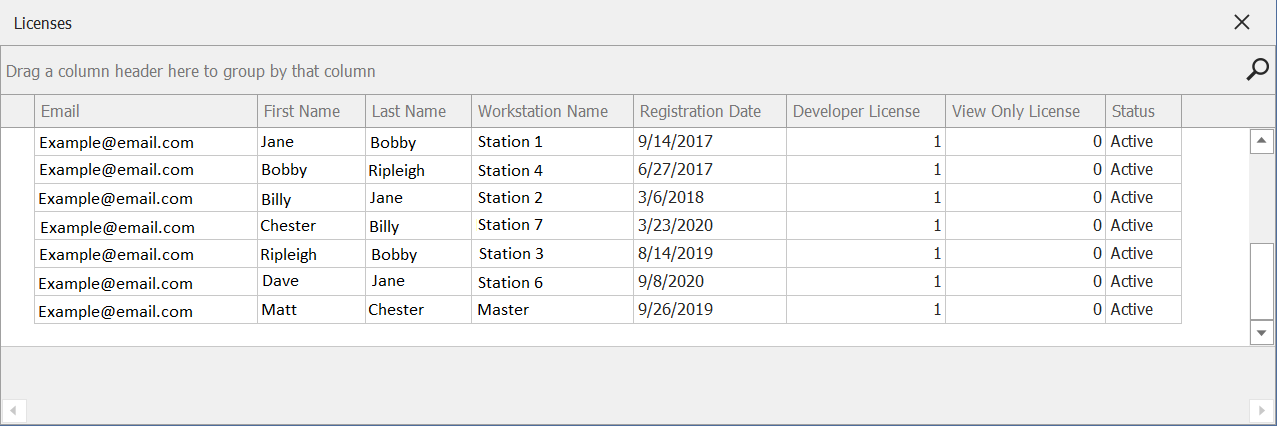Click the vertical scrollbar down arrow

point(1262,333)
